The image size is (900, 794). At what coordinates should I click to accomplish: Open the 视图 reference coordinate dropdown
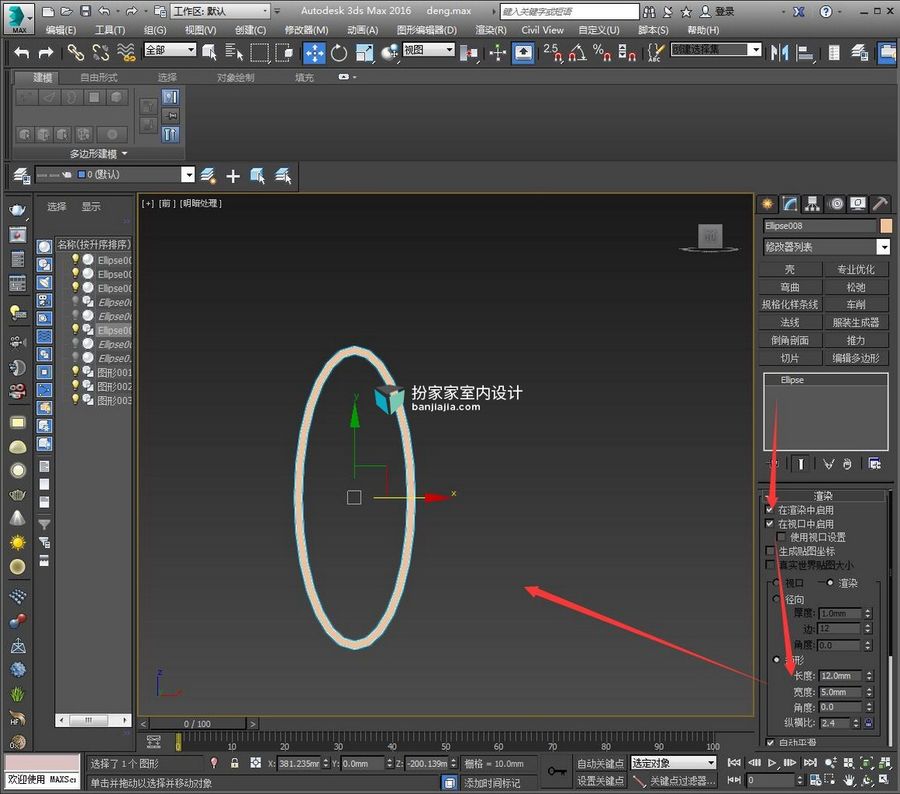[428, 51]
